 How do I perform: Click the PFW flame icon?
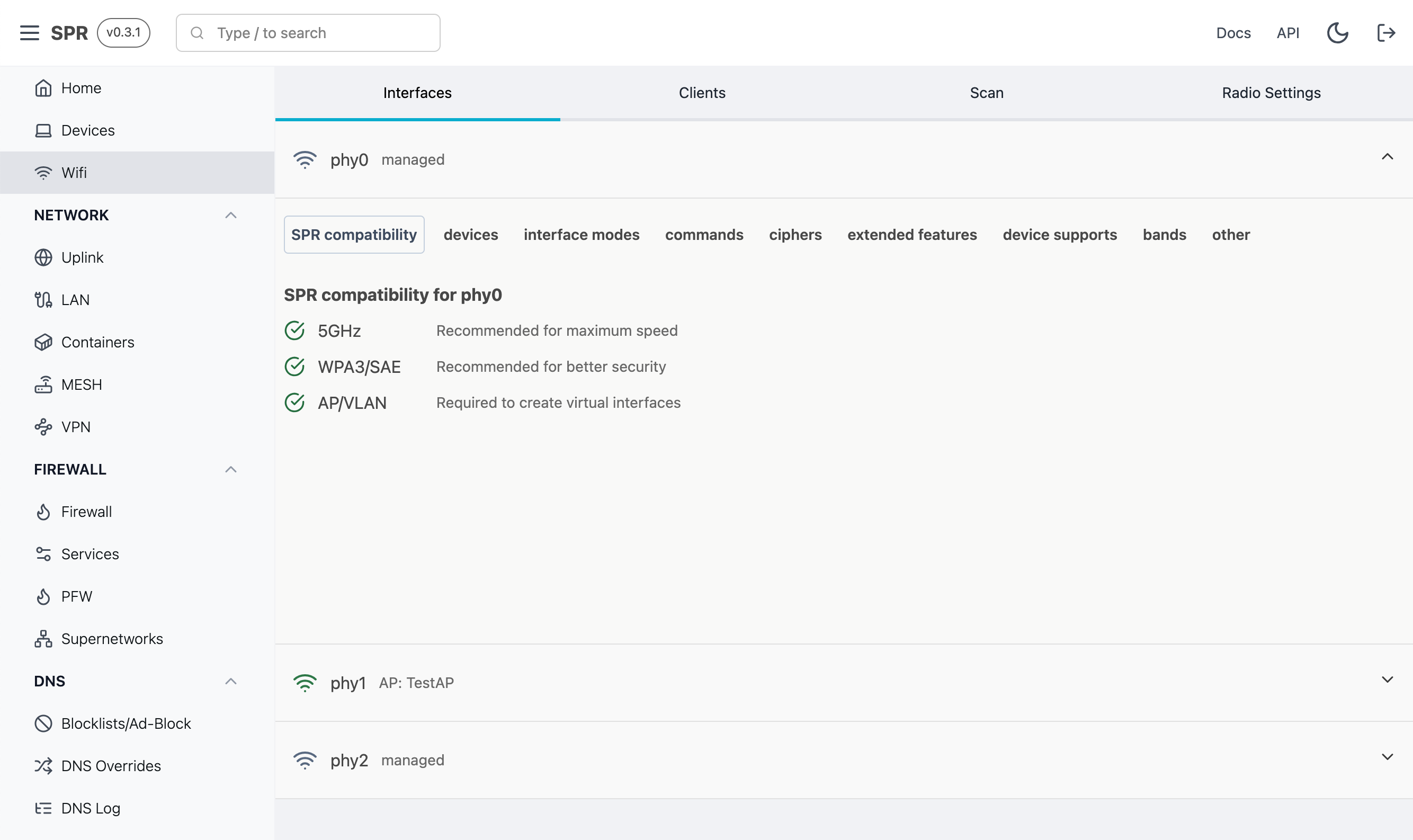coord(43,596)
